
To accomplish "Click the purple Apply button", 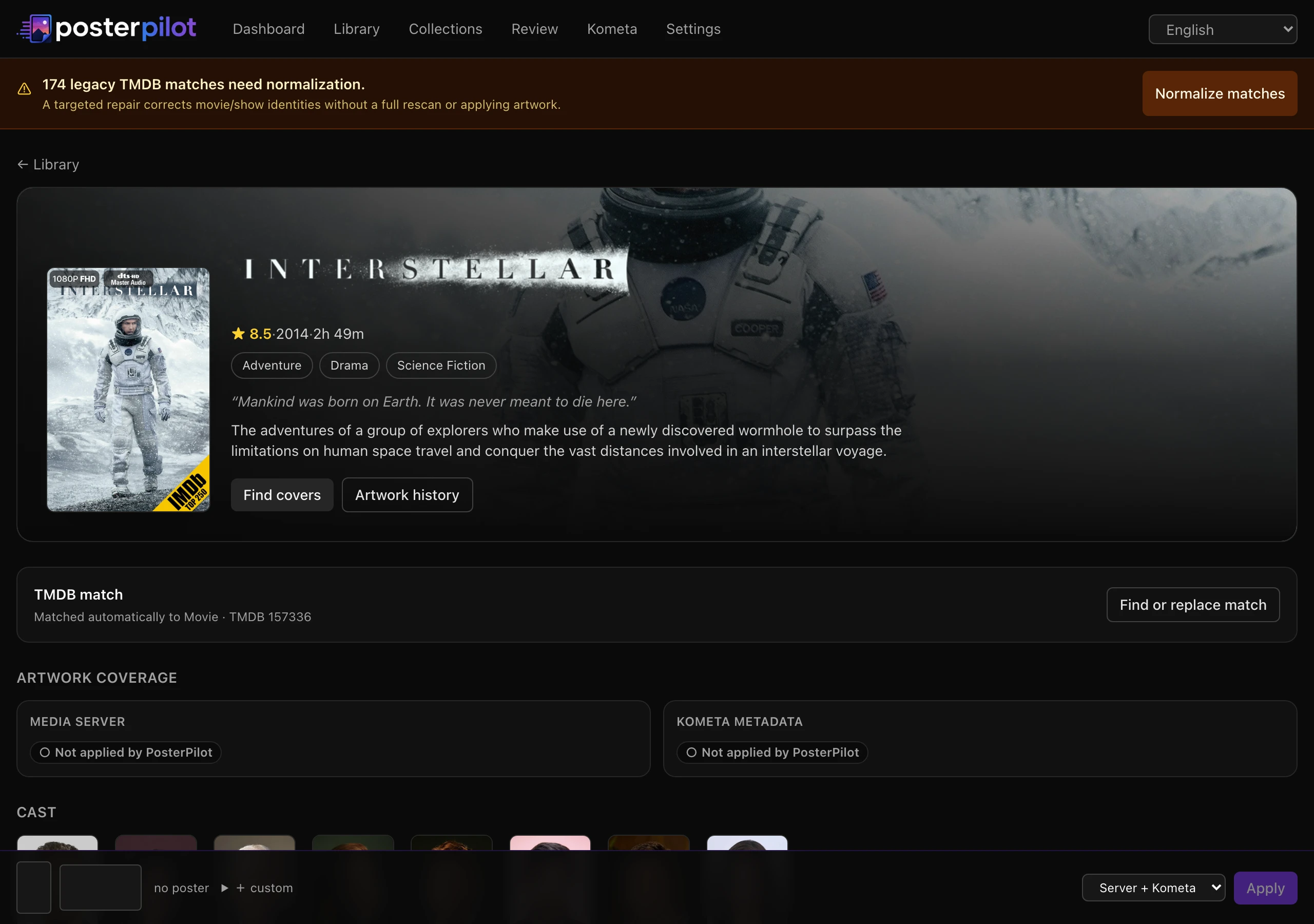I will click(x=1265, y=888).
